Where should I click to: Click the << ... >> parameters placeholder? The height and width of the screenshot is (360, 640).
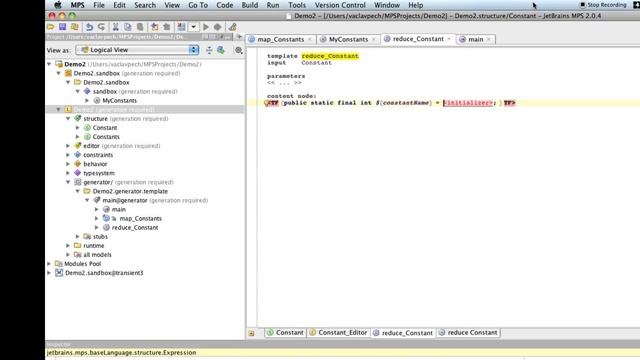pos(284,82)
